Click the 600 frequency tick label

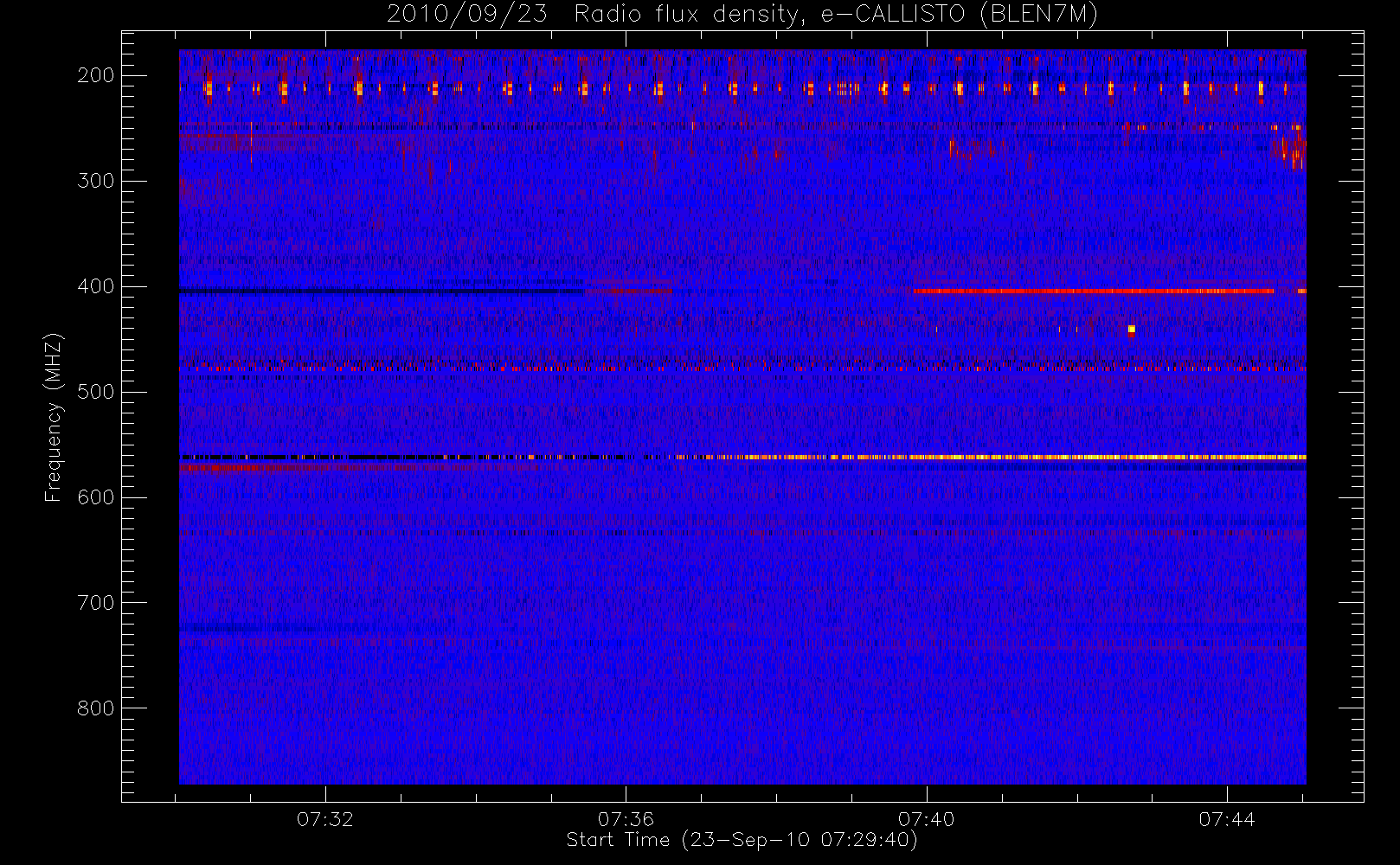(x=95, y=497)
